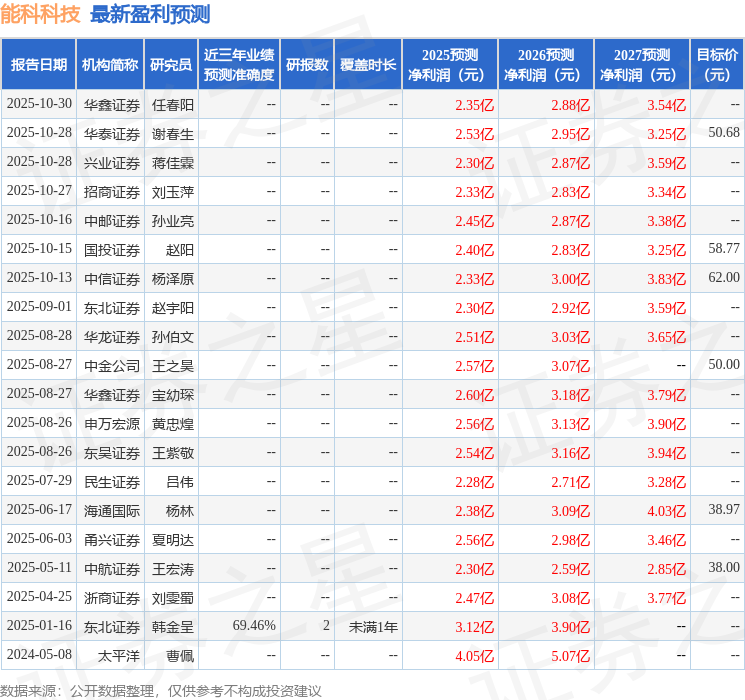Select the 报告日期 column header
Viewport: 745px width, 700px height.
[x=38, y=65]
